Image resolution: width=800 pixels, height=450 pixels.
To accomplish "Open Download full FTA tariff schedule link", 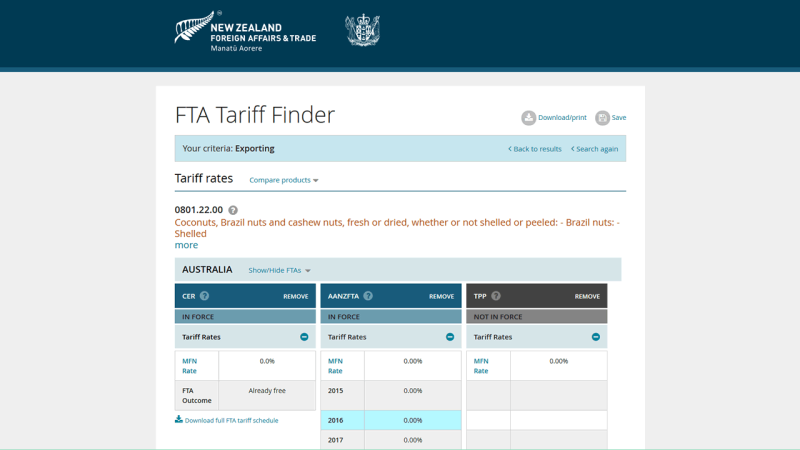I will (x=232, y=420).
